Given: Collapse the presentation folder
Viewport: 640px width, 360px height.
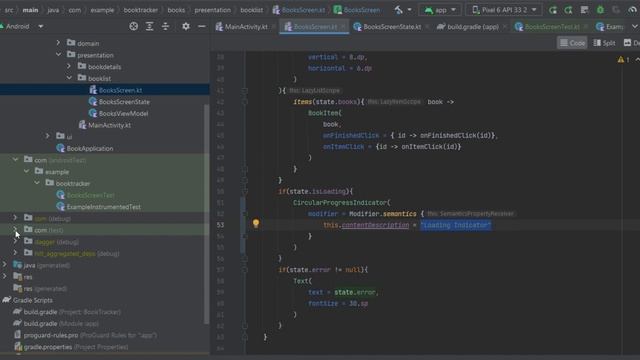Looking at the screenshot, I should [58, 54].
